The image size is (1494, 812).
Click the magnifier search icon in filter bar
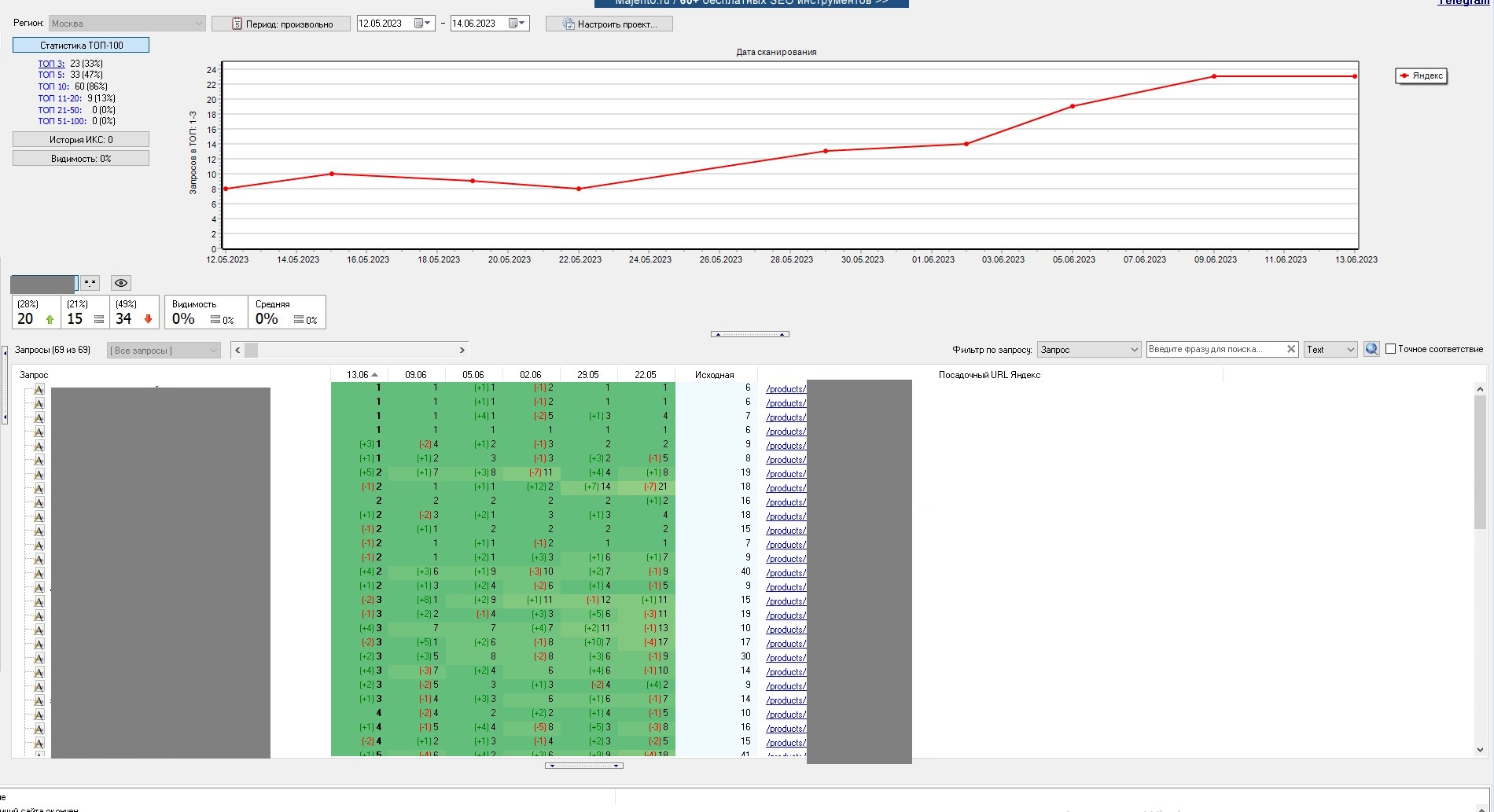pyautogui.click(x=1371, y=350)
